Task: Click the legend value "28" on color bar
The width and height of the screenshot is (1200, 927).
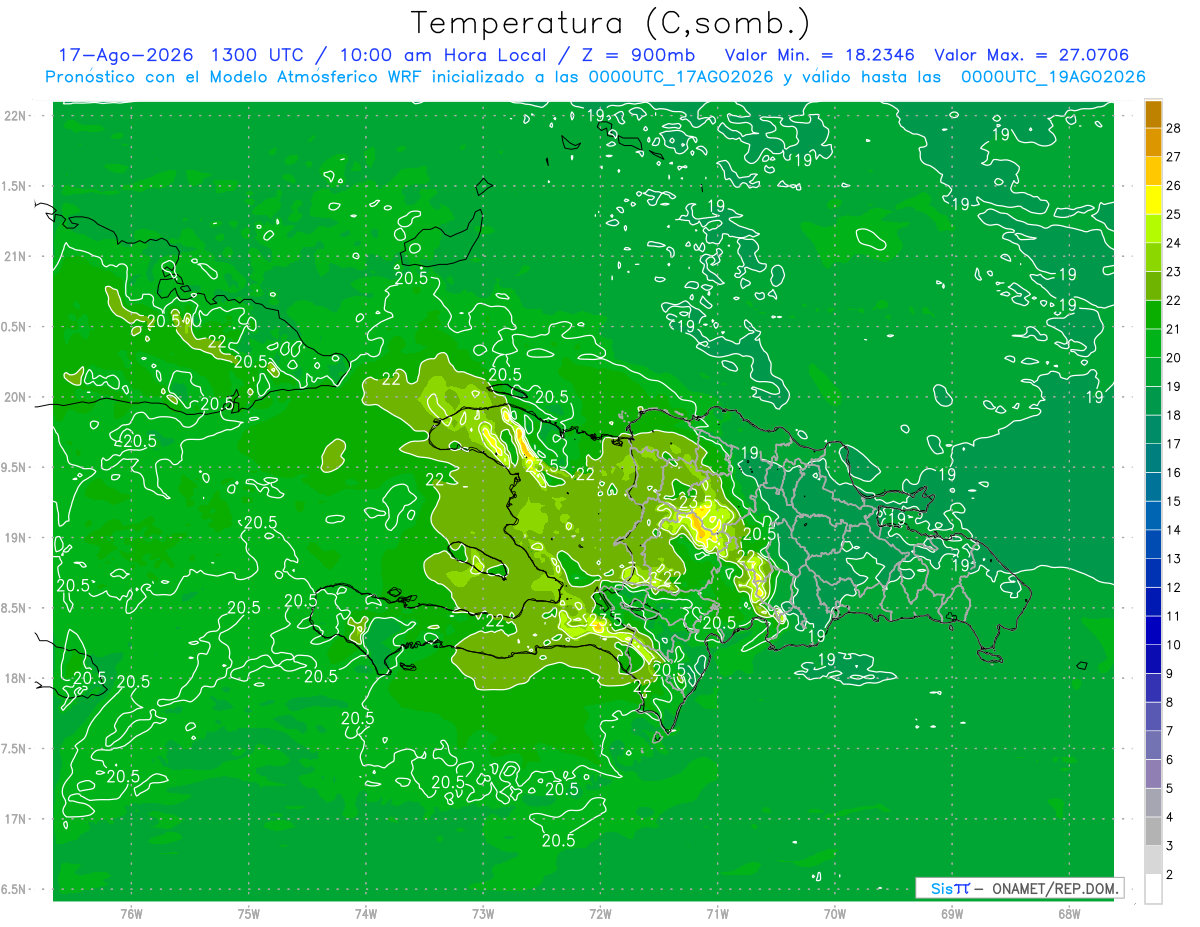Action: 1174,128
